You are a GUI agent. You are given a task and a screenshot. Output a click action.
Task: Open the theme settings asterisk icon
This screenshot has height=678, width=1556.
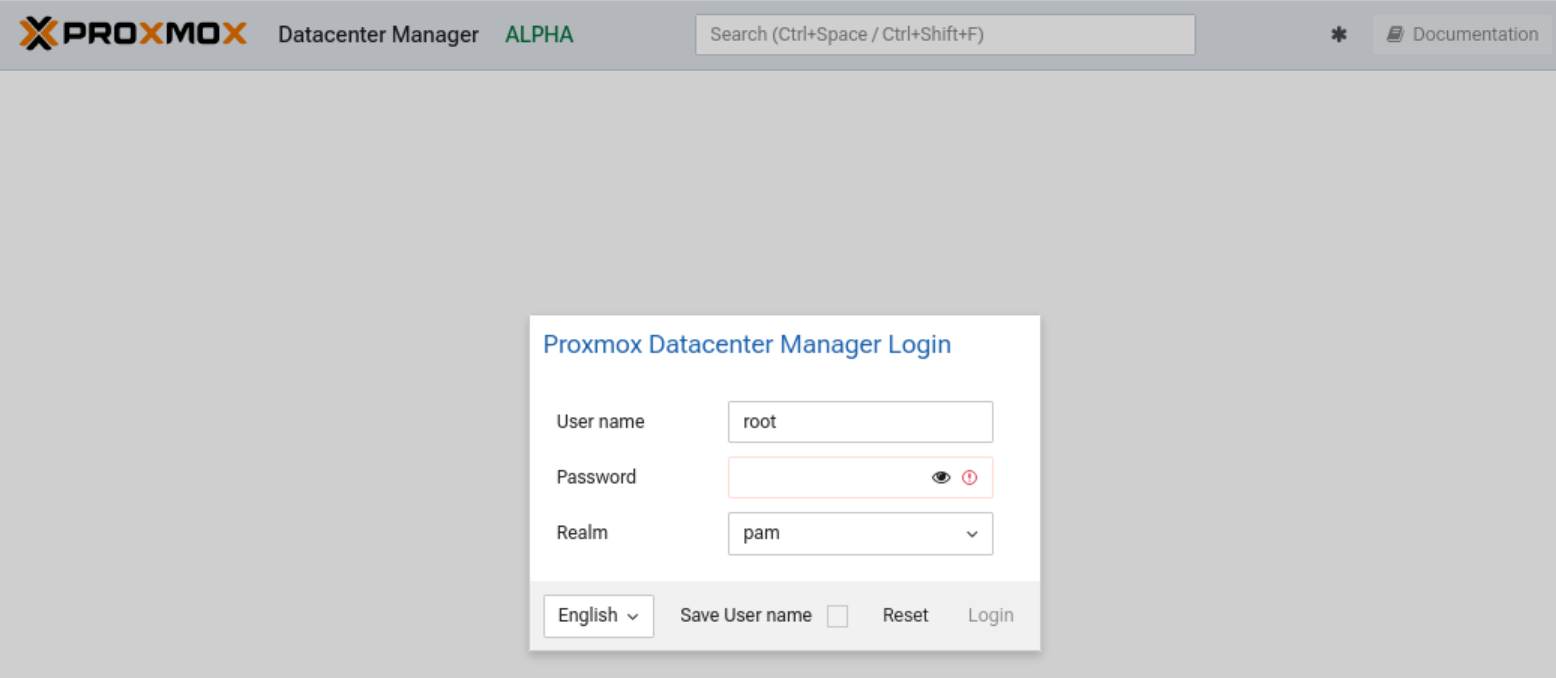1339,34
